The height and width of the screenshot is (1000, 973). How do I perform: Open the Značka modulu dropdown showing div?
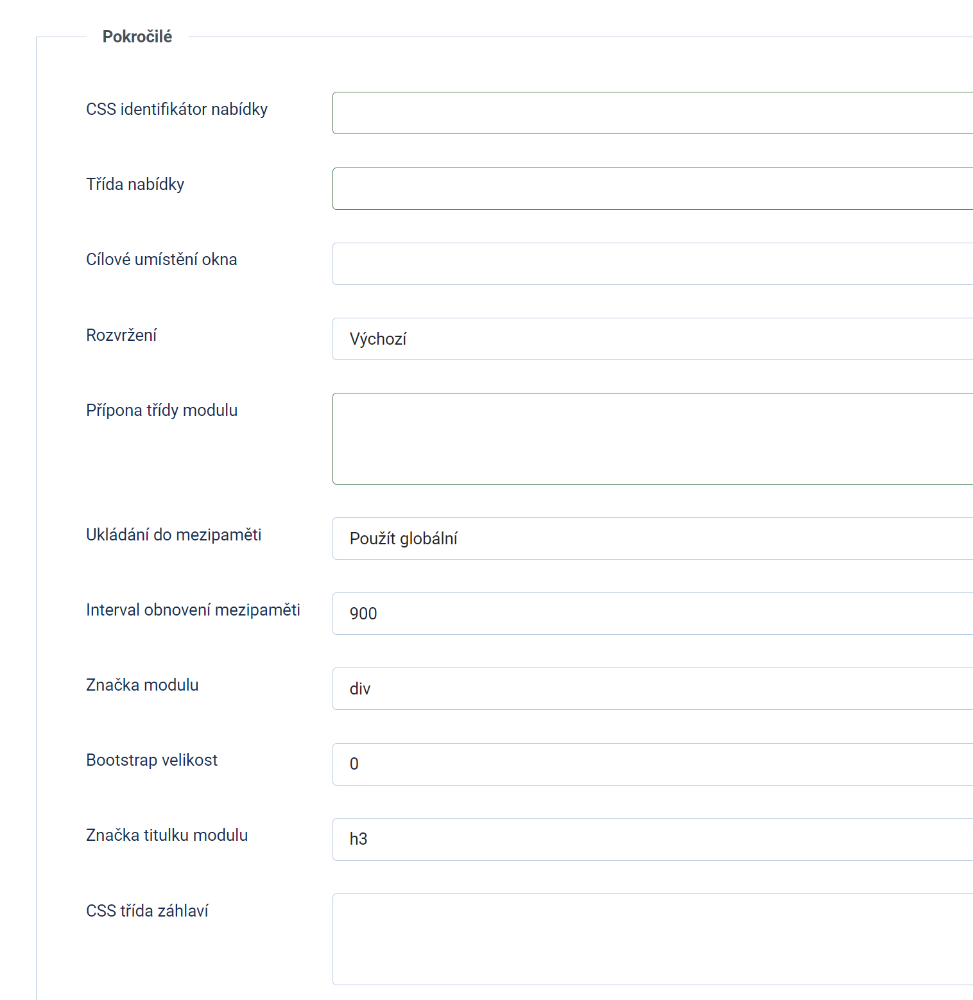pyautogui.click(x=652, y=689)
